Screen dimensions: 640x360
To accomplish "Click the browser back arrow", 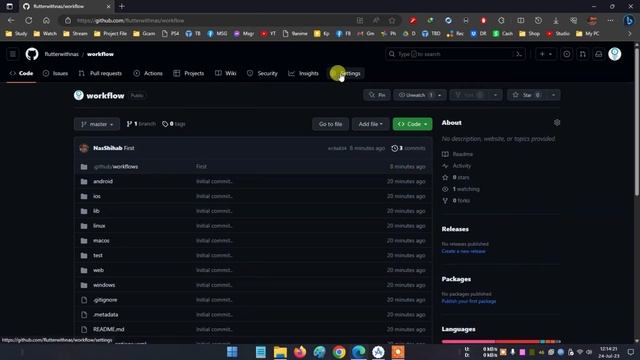I will point(11,20).
